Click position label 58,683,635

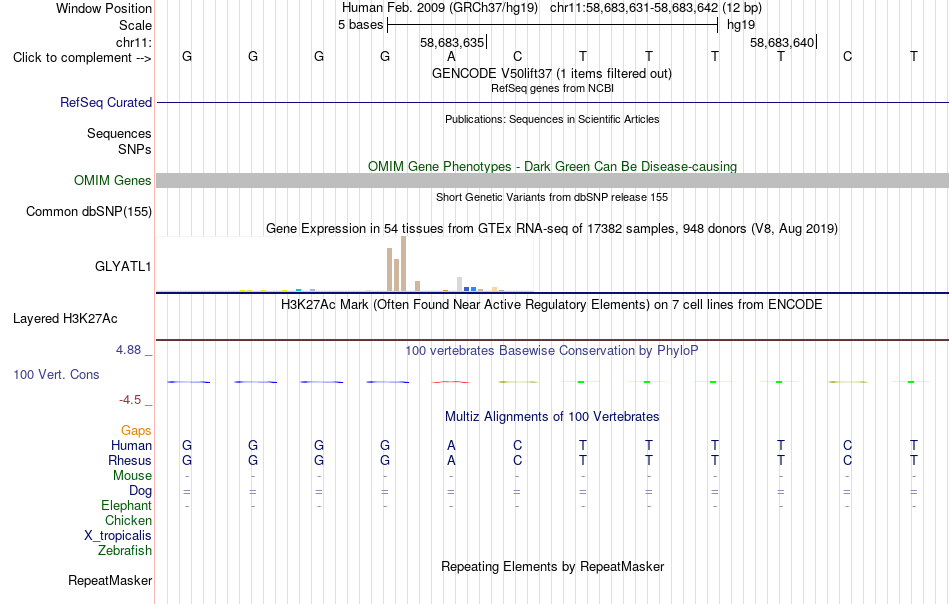point(452,42)
